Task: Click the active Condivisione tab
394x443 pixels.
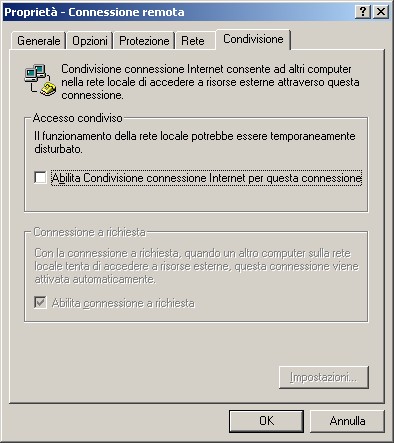Action: [253, 39]
